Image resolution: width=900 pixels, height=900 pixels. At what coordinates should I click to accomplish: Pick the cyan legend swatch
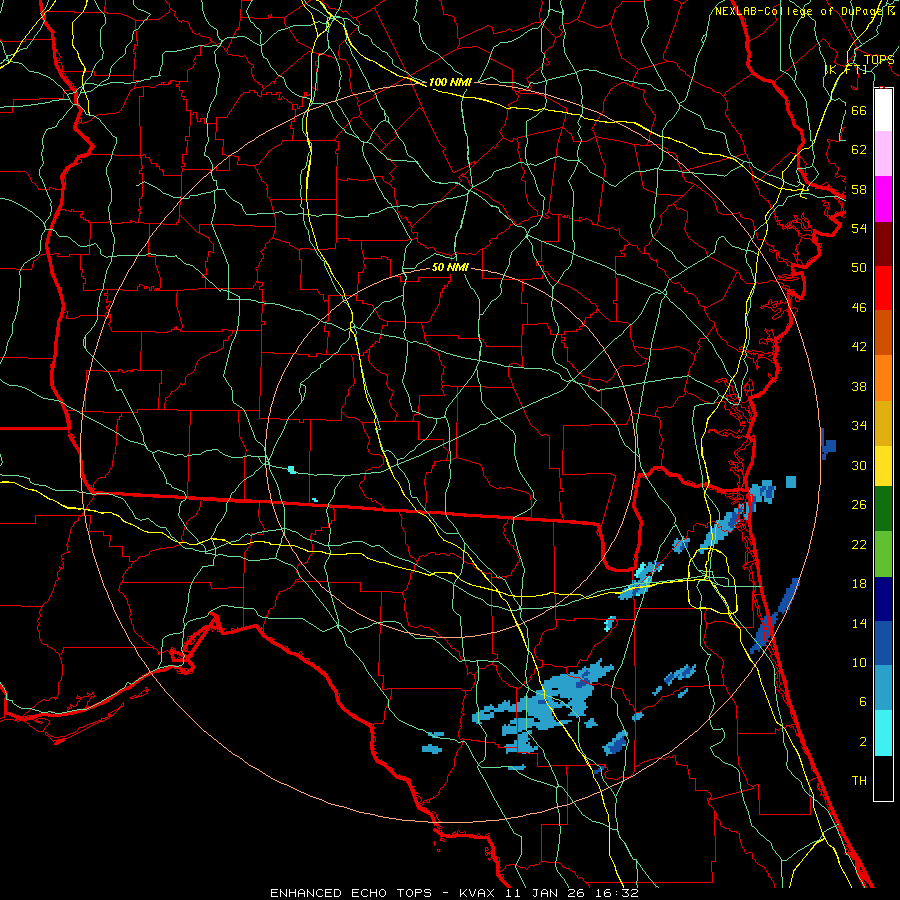click(883, 733)
